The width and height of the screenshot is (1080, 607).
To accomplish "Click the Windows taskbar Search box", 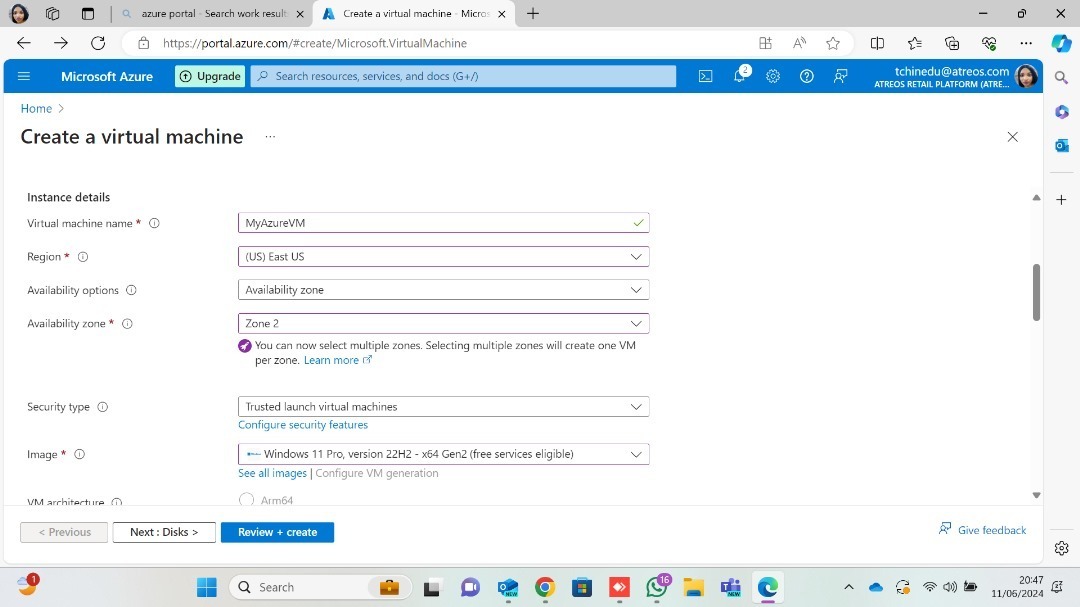I will [320, 587].
